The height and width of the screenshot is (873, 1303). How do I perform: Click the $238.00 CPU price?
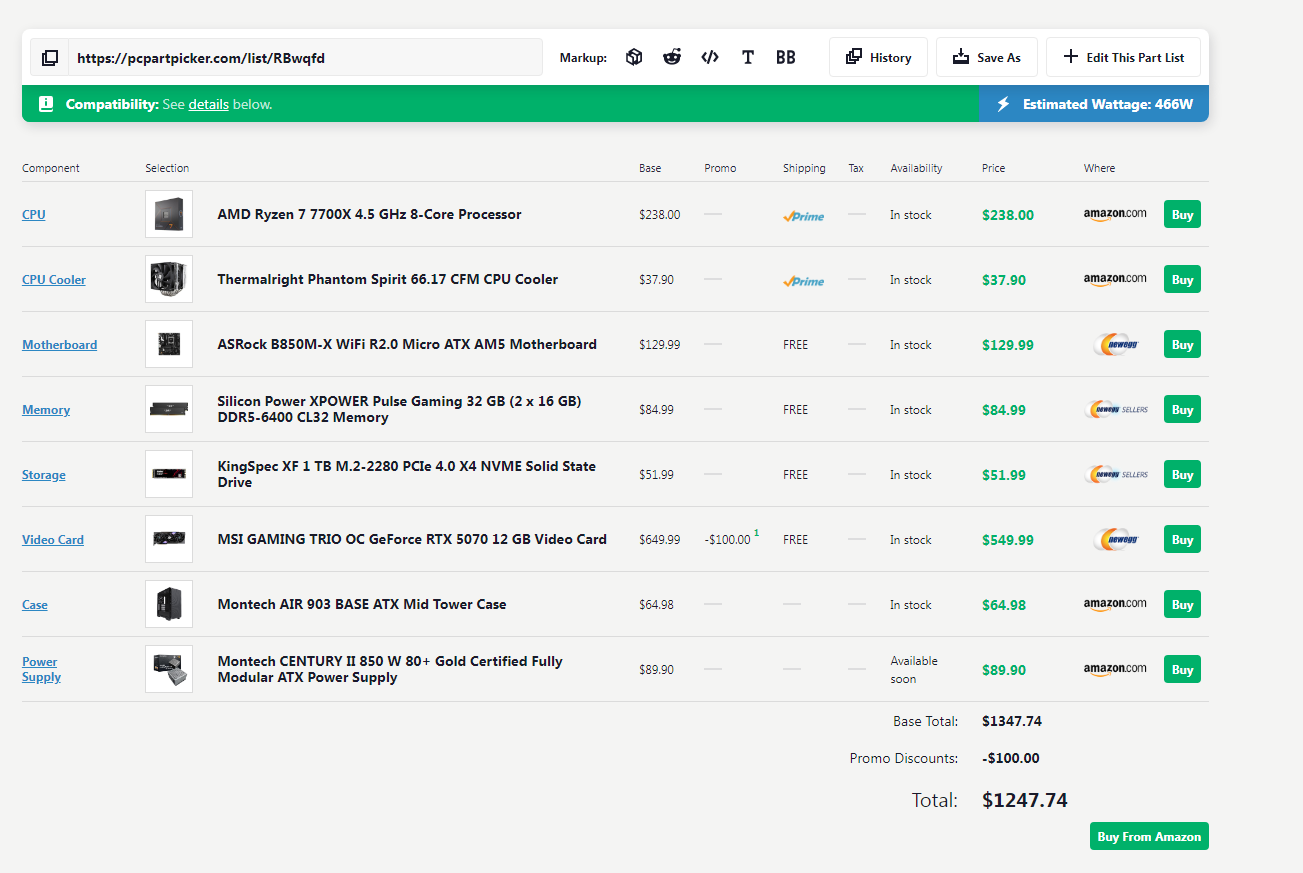pos(1008,215)
